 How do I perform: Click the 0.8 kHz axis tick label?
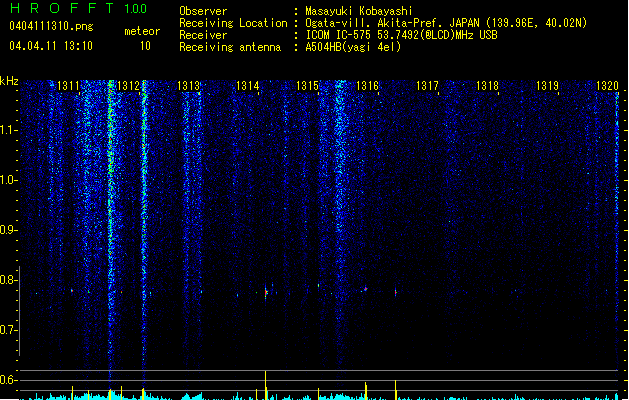point(8,280)
